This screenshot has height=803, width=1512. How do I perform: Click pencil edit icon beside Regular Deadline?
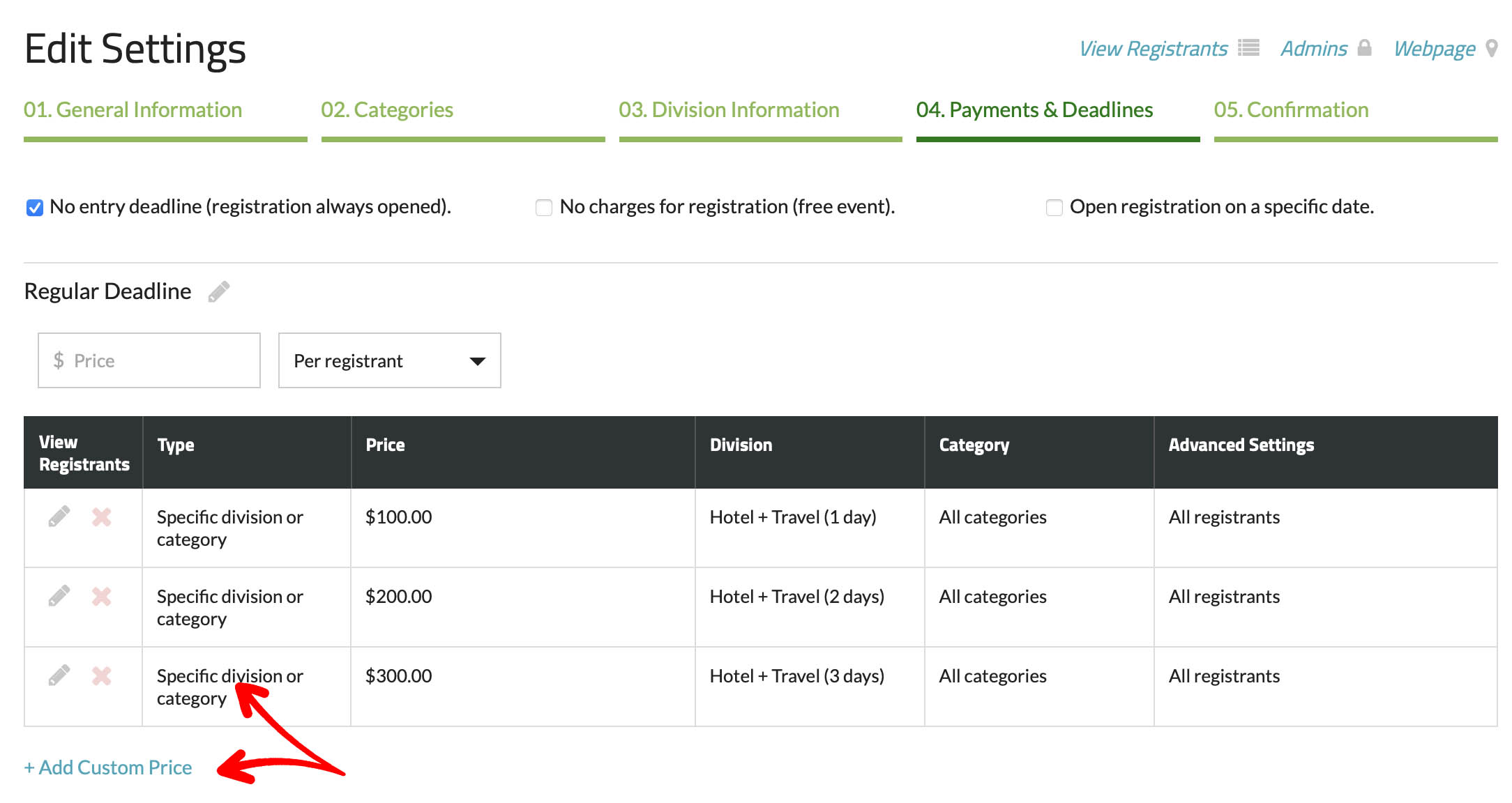point(218,291)
